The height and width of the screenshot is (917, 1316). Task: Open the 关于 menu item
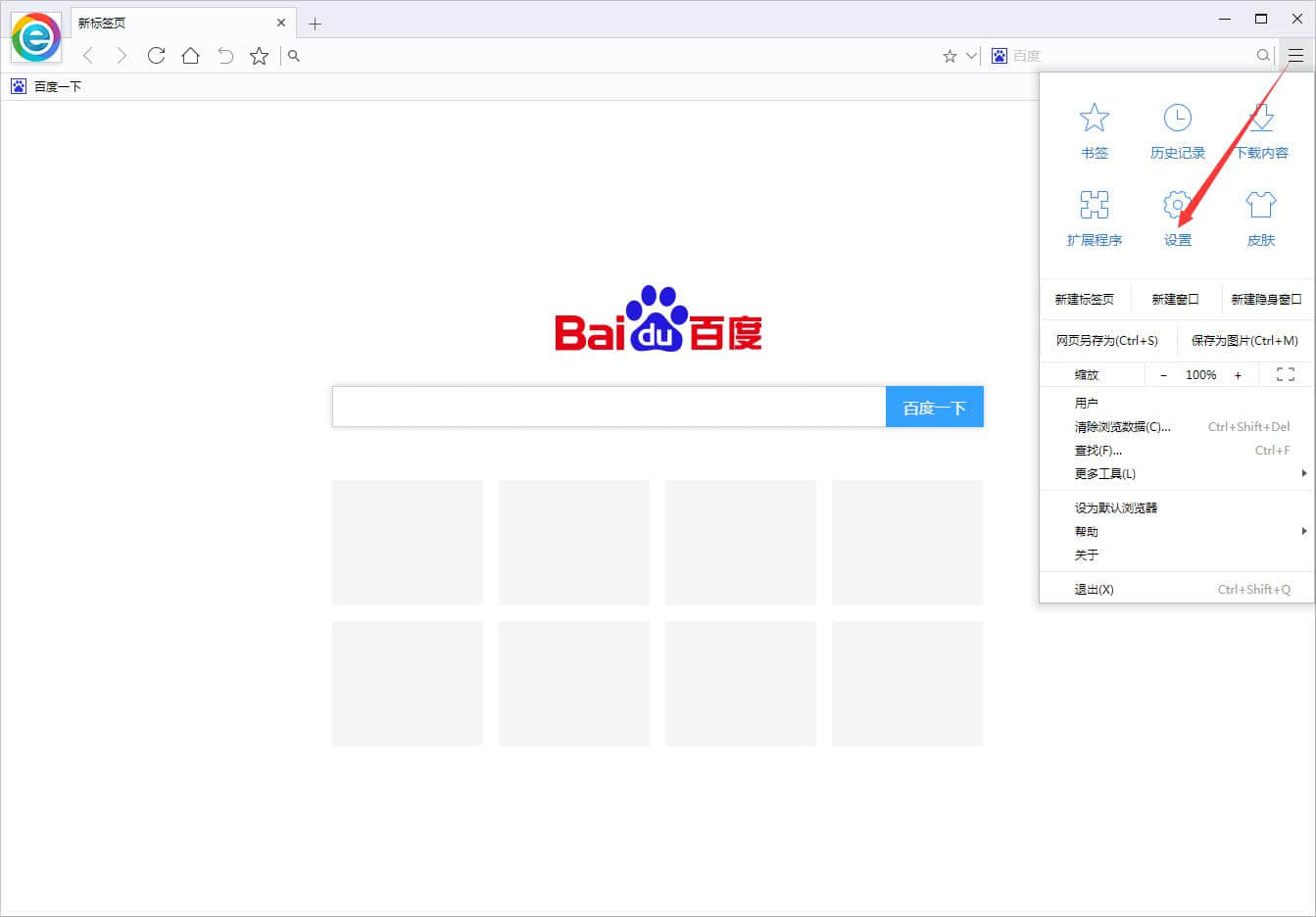[1177, 555]
